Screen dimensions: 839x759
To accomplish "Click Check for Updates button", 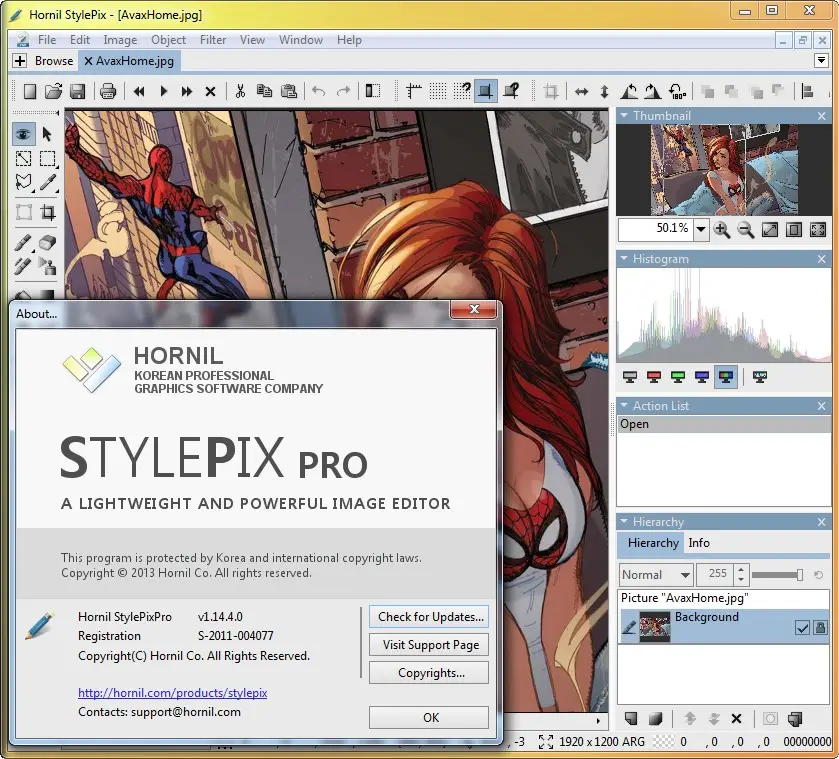I will click(429, 617).
